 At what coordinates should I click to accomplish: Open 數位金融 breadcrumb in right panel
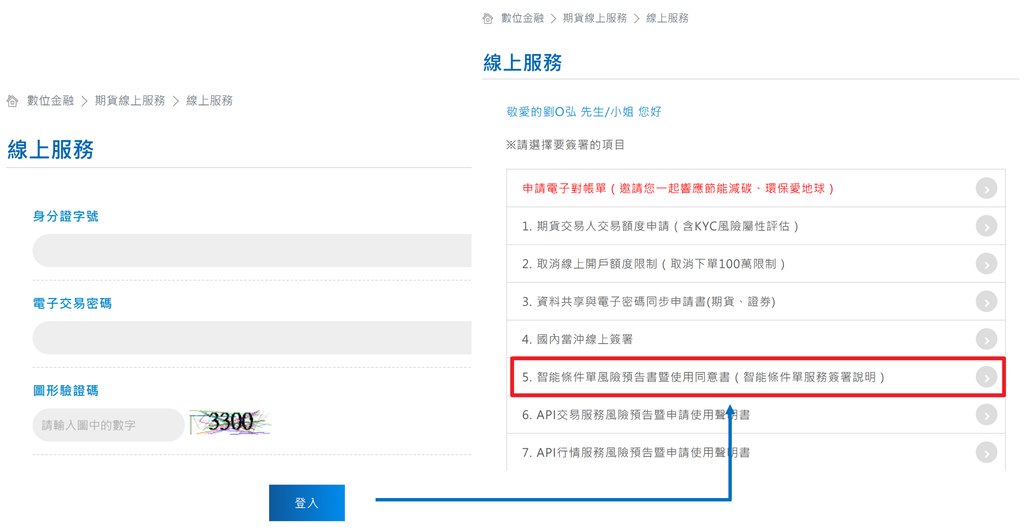(522, 18)
